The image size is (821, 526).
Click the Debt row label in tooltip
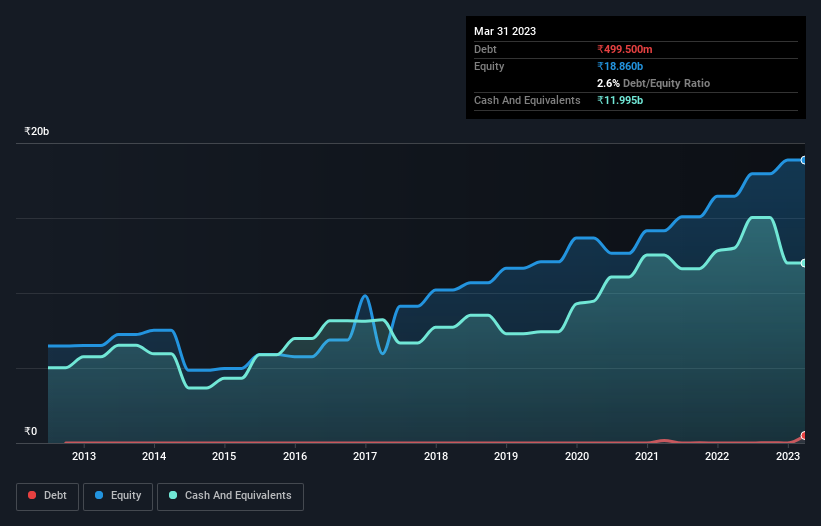[485, 49]
